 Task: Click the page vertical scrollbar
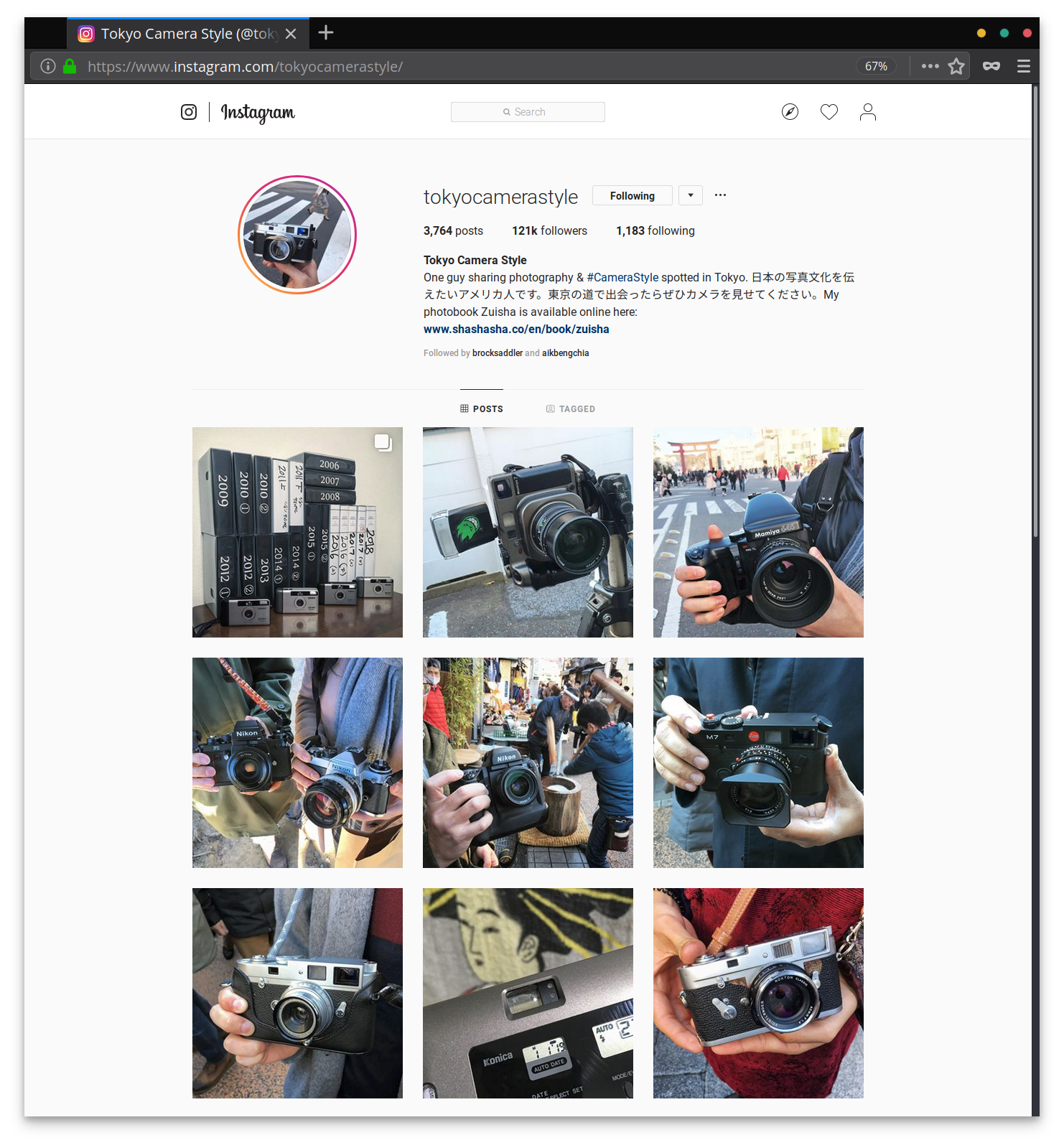click(1035, 311)
